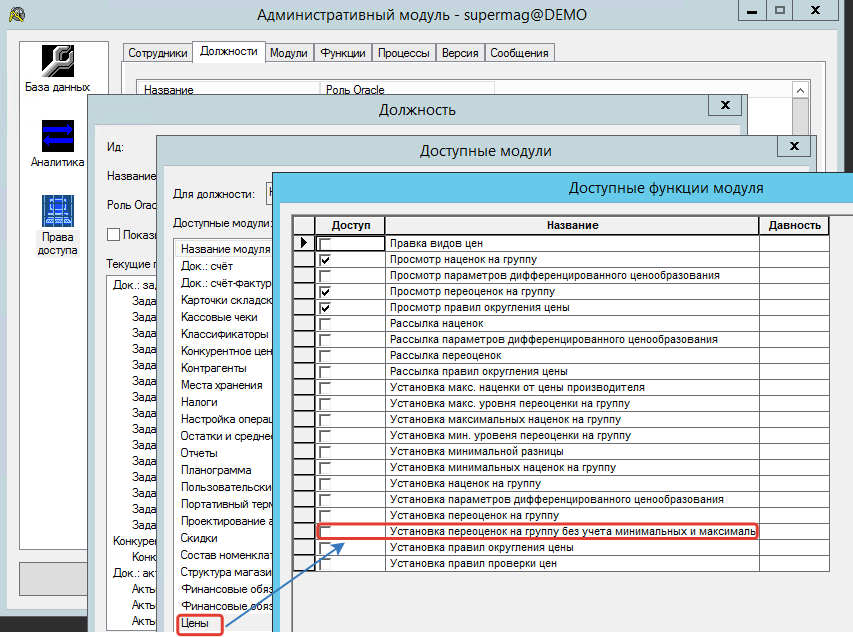The image size is (853, 637).
Task: Open the Права доступа section icon
Action: (x=58, y=211)
